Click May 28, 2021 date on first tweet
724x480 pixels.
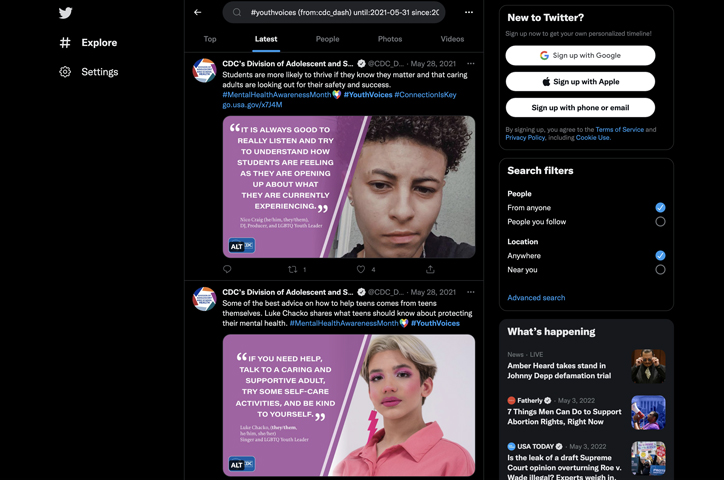[433, 64]
